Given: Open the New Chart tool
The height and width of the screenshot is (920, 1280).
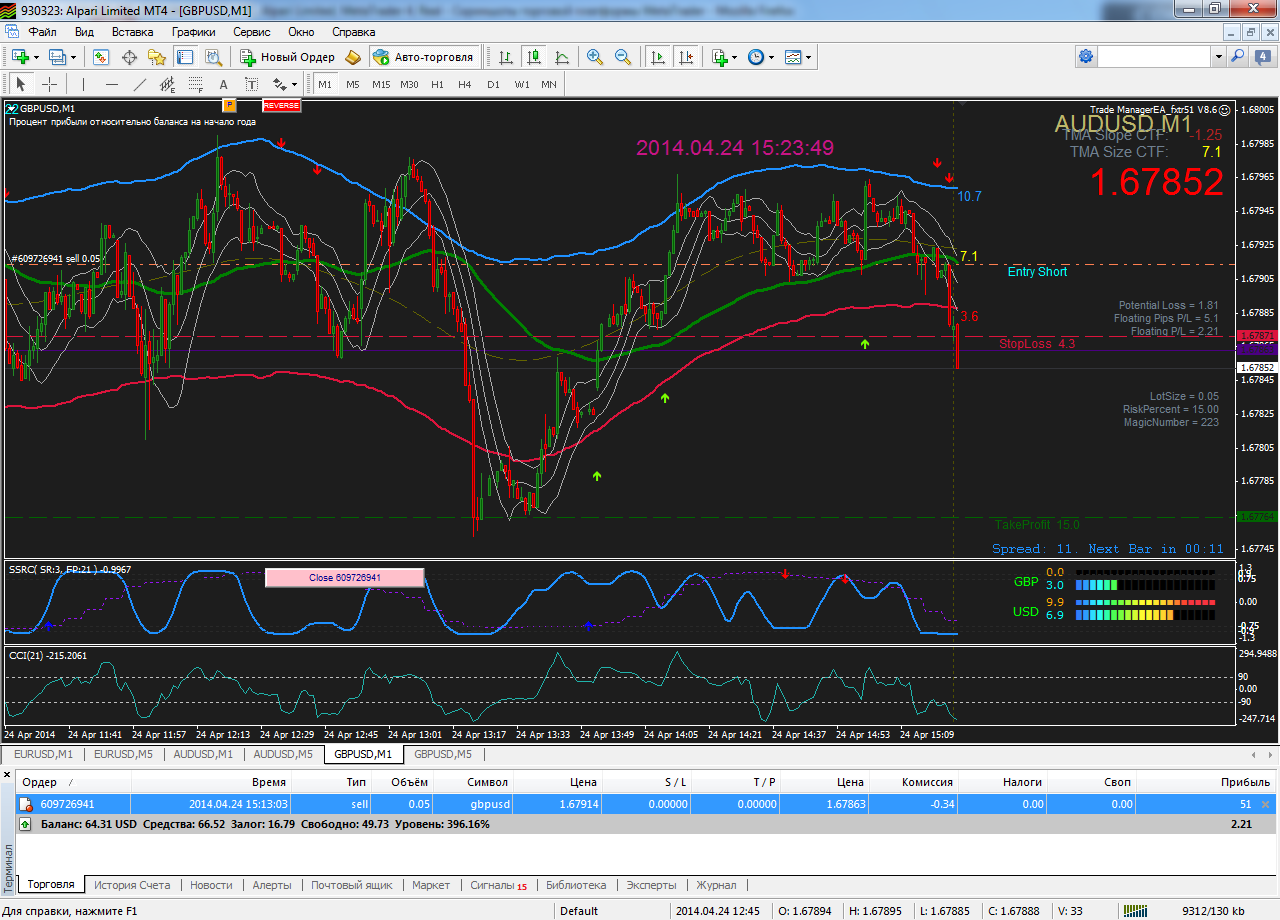Looking at the screenshot, I should [x=19, y=57].
